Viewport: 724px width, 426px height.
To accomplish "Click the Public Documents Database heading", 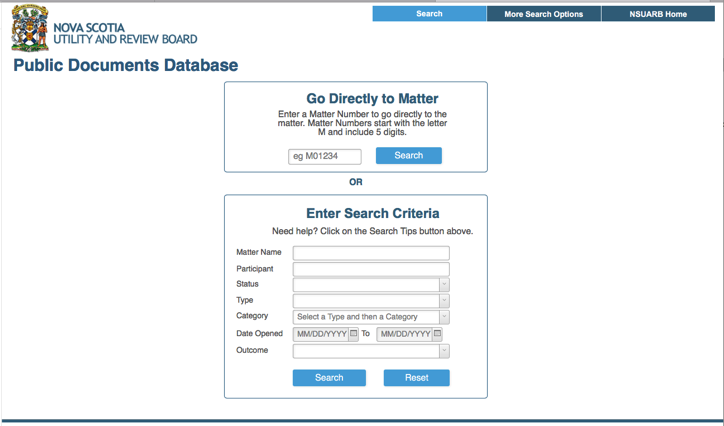I will click(126, 66).
